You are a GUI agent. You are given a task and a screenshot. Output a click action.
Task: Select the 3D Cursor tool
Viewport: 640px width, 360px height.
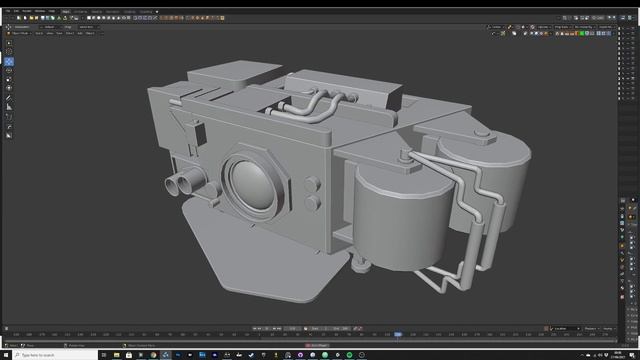pyautogui.click(x=9, y=52)
